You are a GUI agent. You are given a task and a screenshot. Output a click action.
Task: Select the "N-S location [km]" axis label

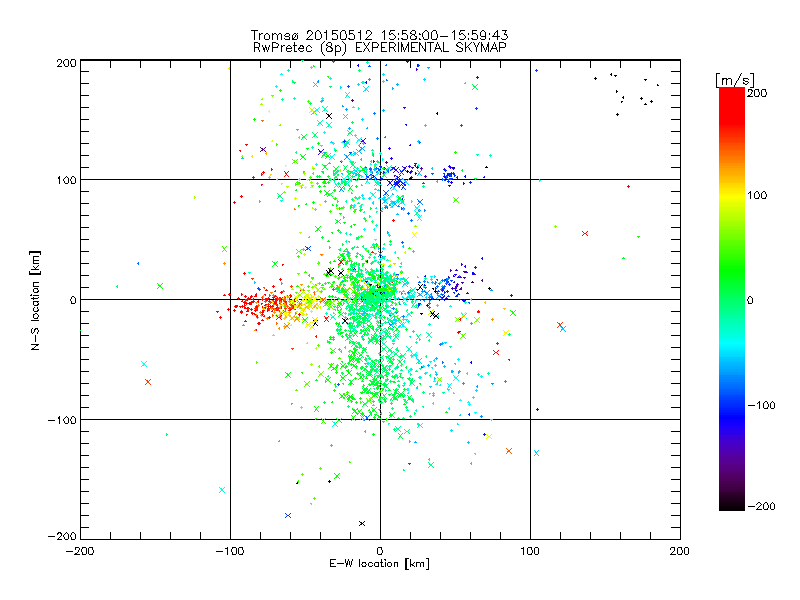(35, 300)
